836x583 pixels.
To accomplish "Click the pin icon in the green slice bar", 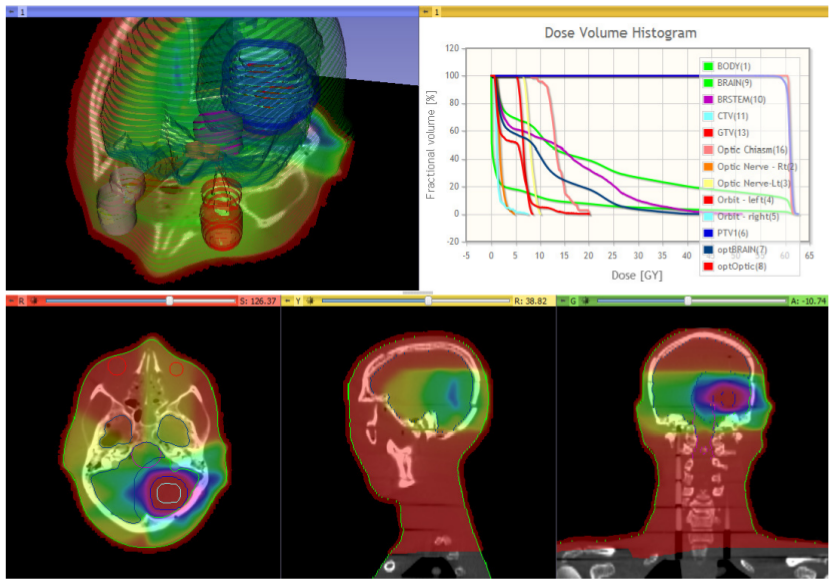I will [x=561, y=300].
